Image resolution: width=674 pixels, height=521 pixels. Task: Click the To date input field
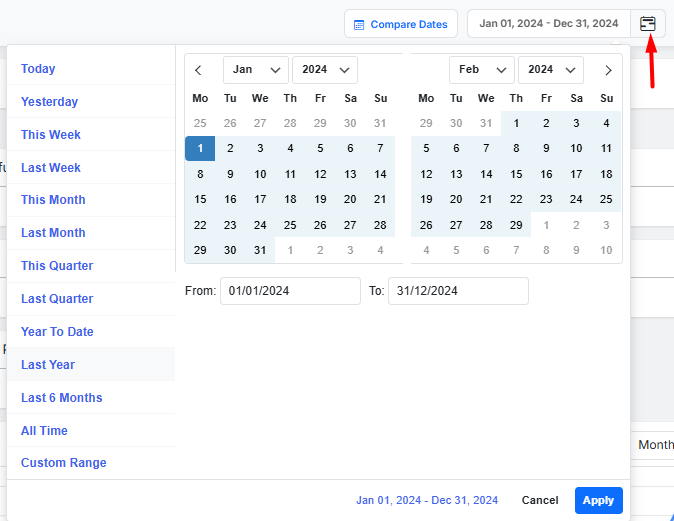pyautogui.click(x=458, y=291)
